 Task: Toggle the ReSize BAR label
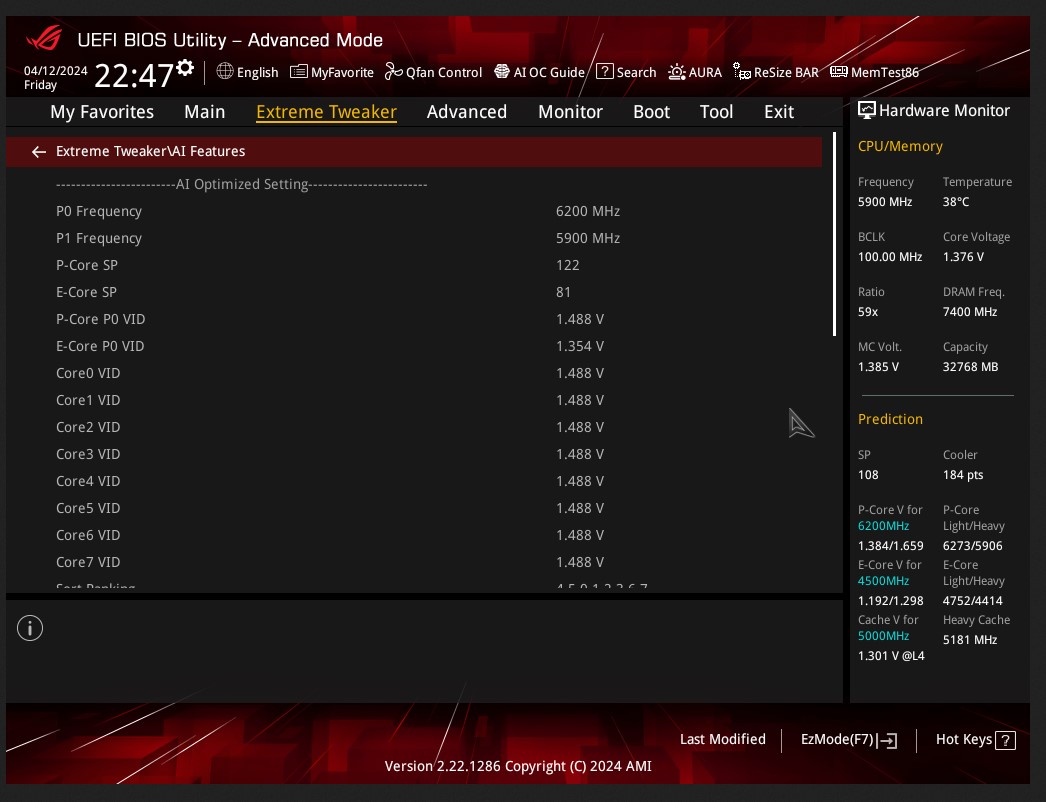click(x=786, y=72)
